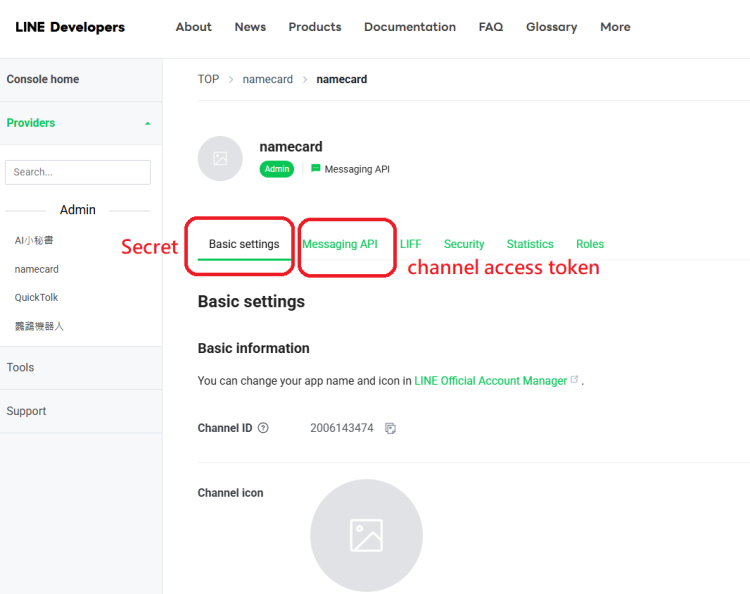Screen dimensions: 750x594
Task: Collapse the Providers section arrow
Action: point(148,124)
